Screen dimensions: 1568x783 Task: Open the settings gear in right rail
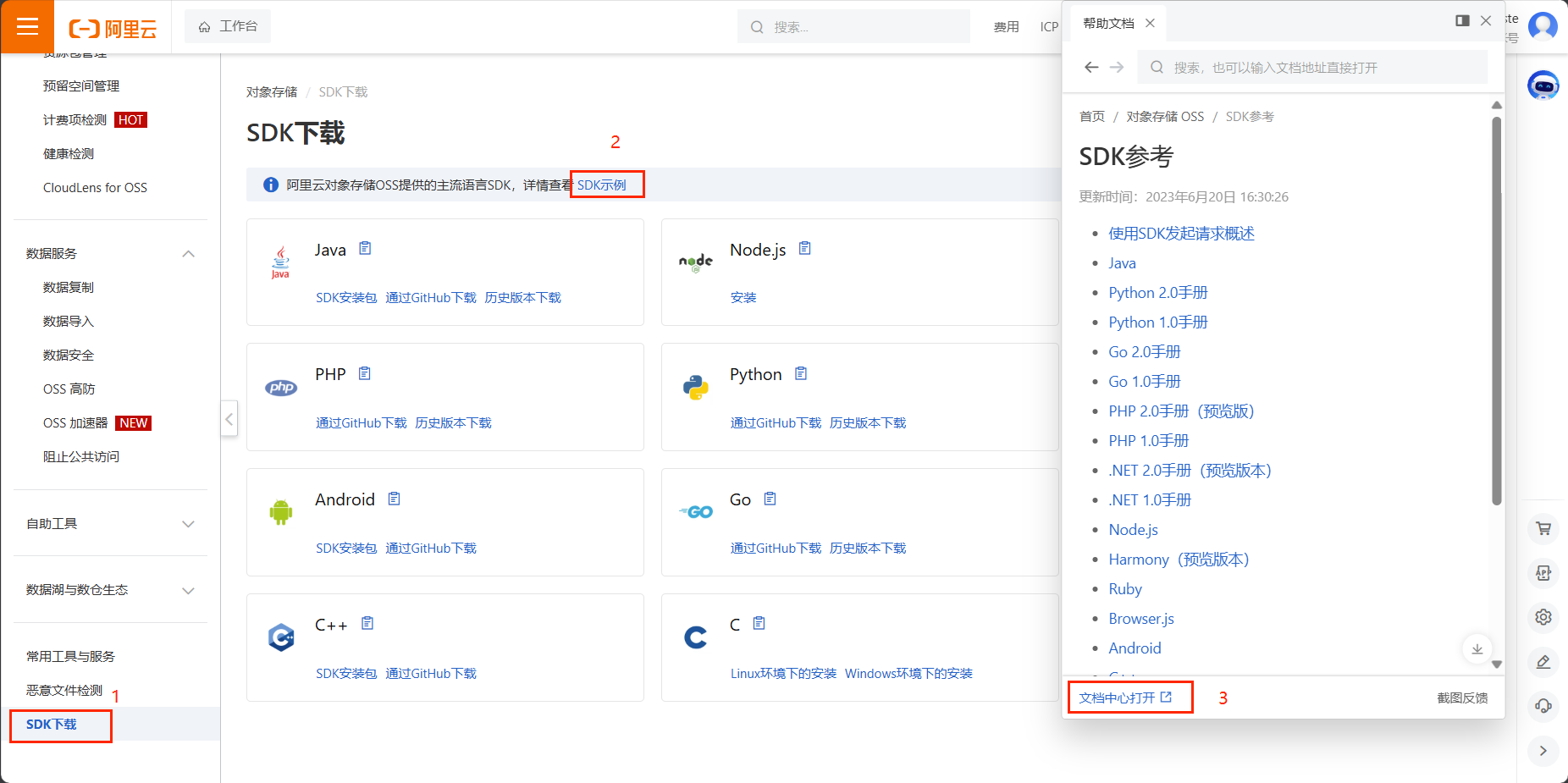tap(1543, 617)
